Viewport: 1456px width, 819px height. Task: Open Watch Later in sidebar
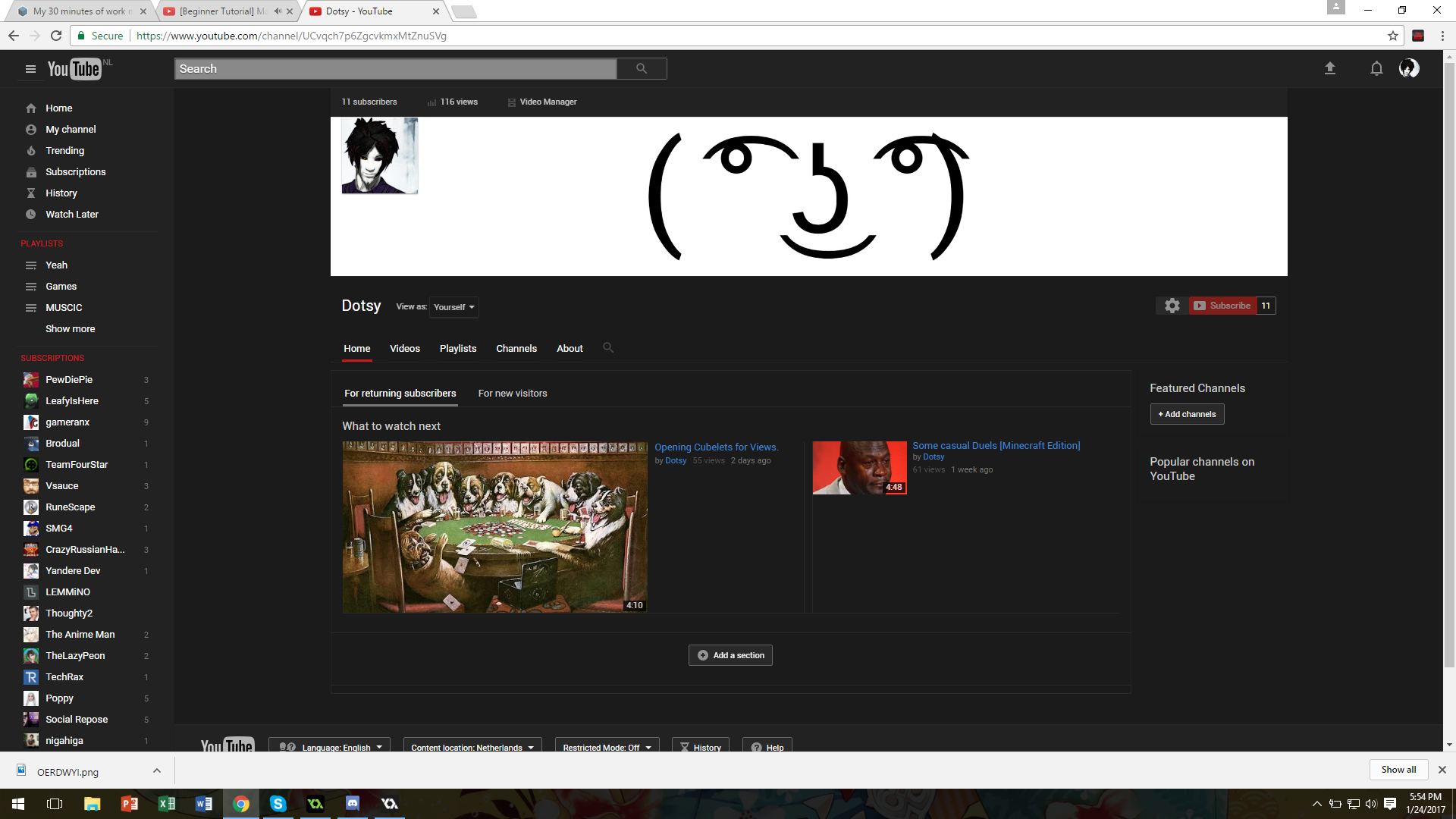[x=71, y=215]
